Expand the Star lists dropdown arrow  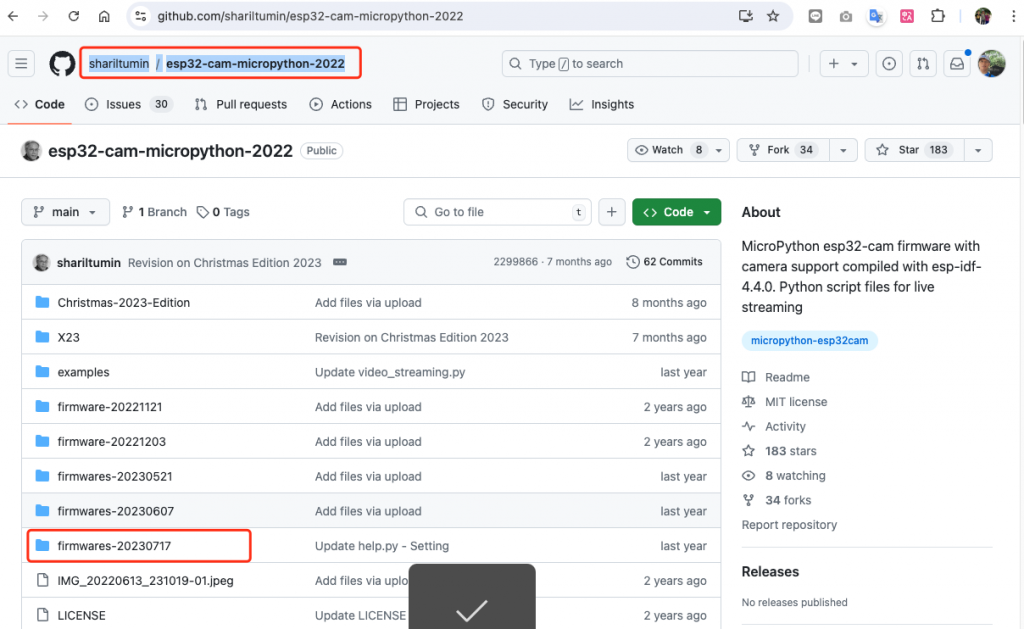click(978, 150)
